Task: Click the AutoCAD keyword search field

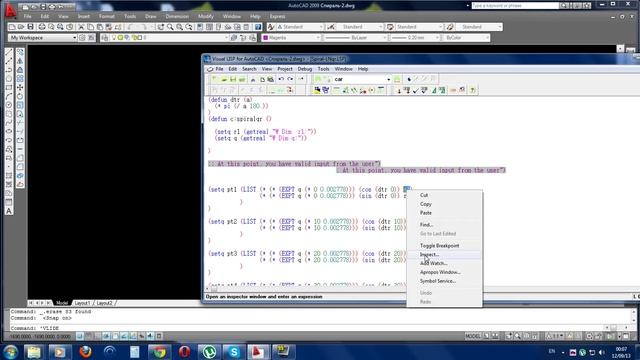Action: pos(515,6)
